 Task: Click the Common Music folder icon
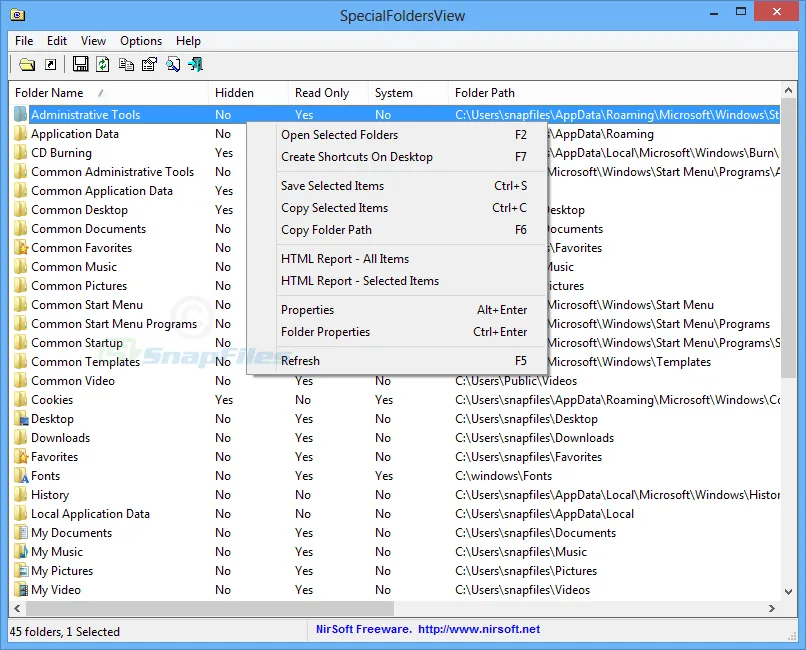click(21, 267)
